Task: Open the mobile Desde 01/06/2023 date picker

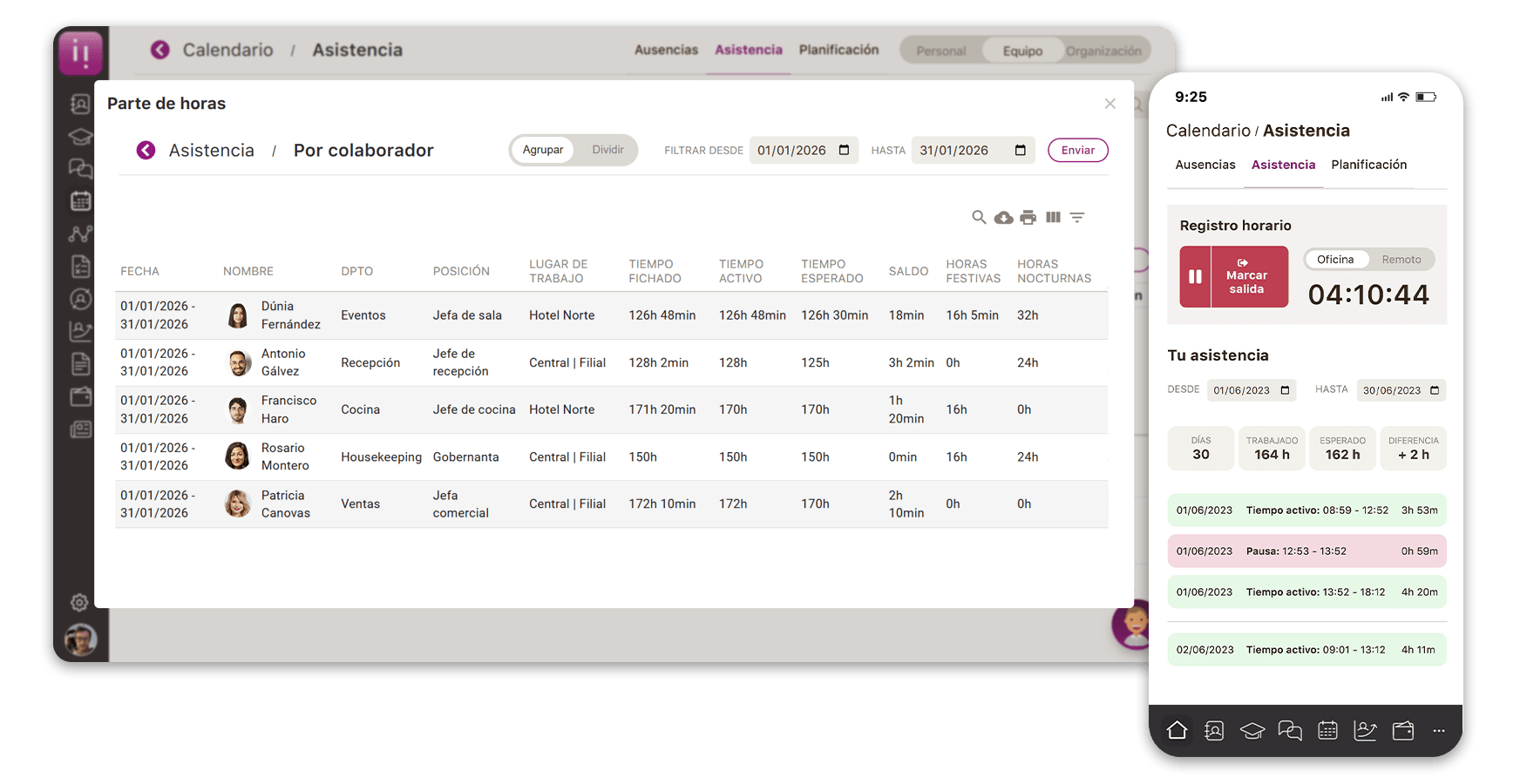Action: [x=1285, y=390]
